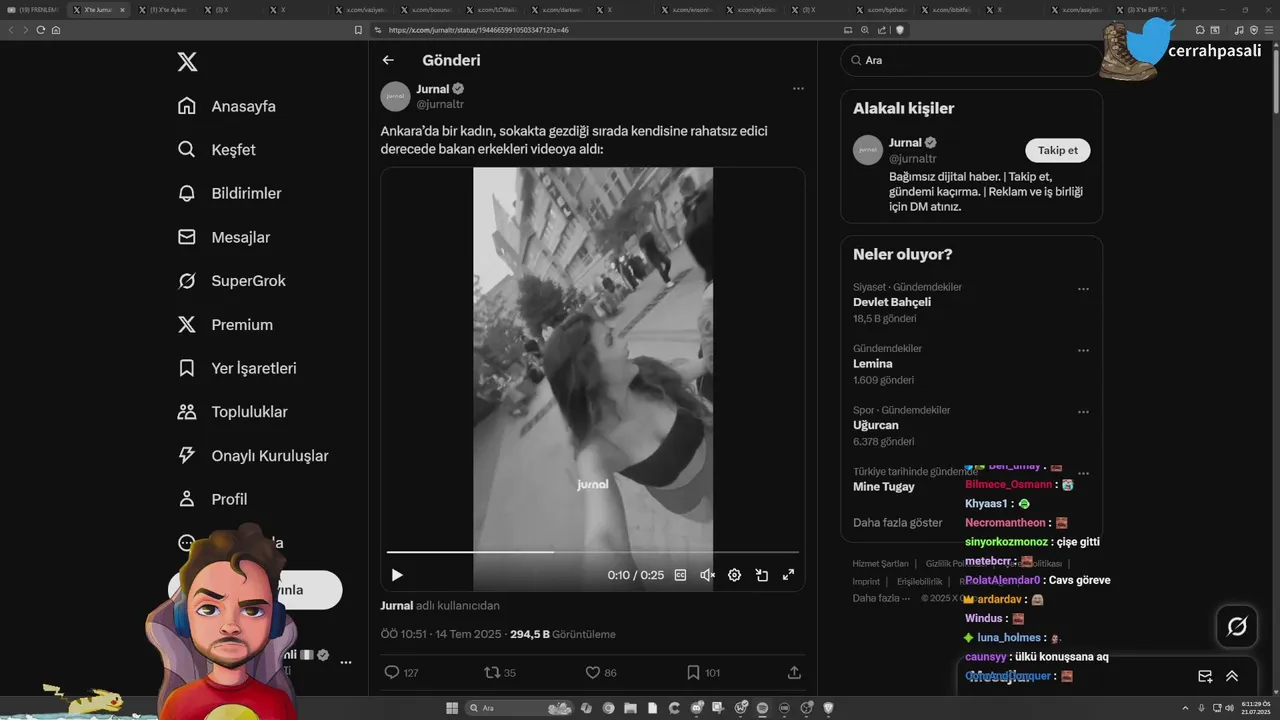
Task: Open Bildirimler notifications
Action: [x=229, y=193]
